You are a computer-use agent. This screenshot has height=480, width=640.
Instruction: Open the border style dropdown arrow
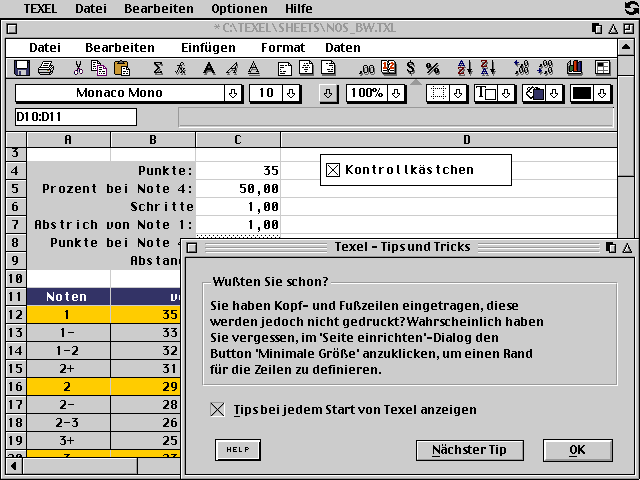pos(458,93)
